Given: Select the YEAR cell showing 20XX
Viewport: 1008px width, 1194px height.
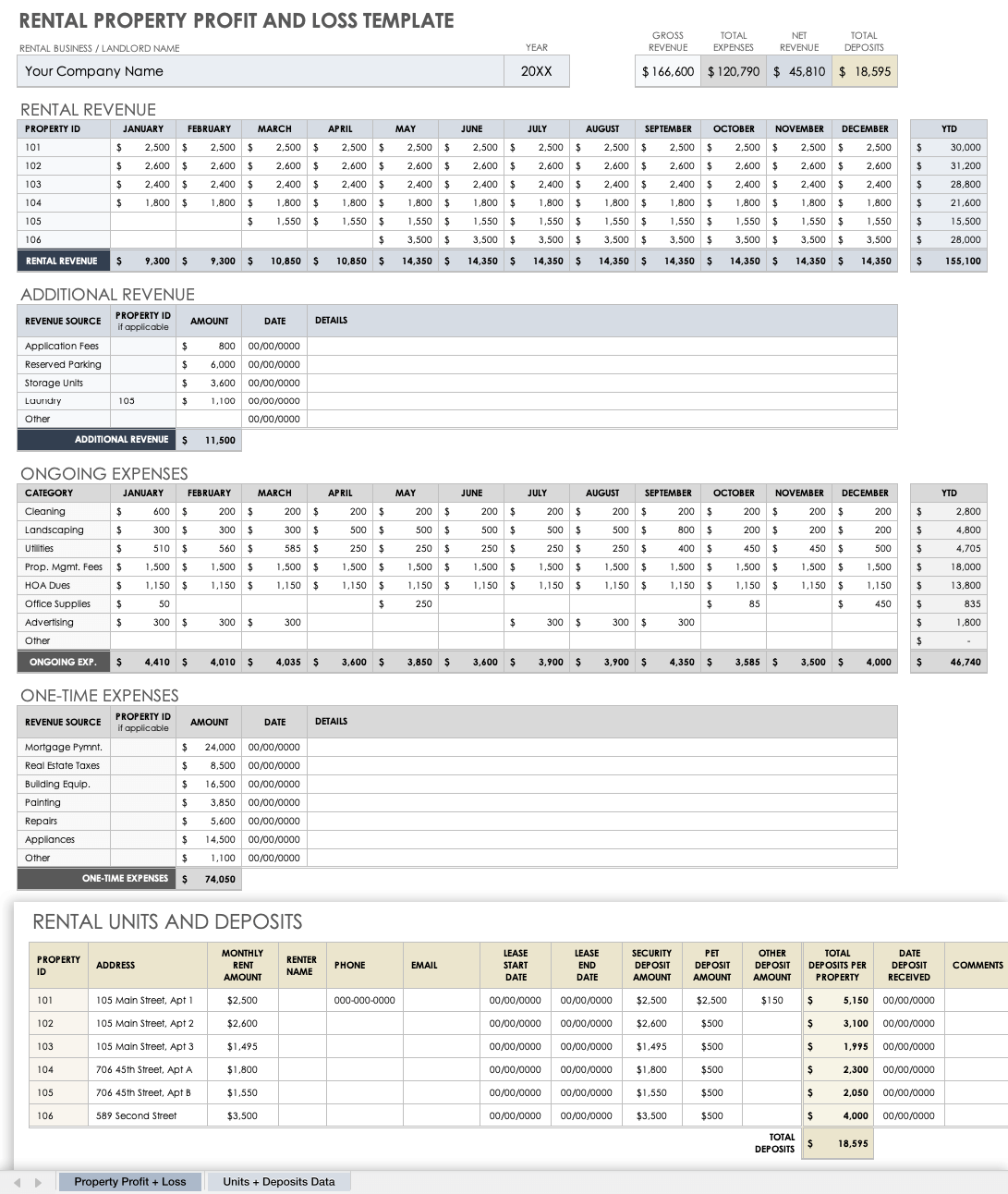Looking at the screenshot, I should point(536,71).
